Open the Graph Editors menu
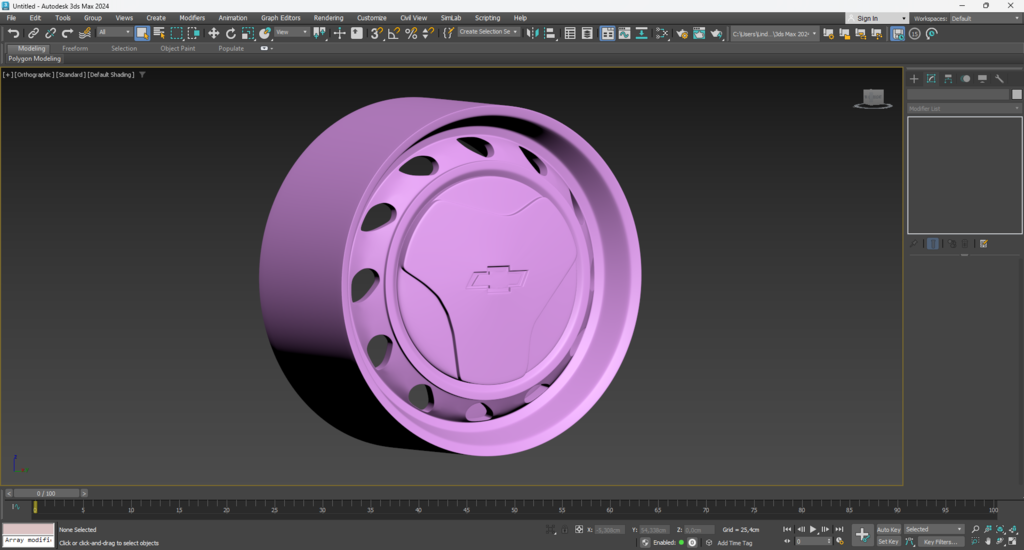 (x=281, y=18)
